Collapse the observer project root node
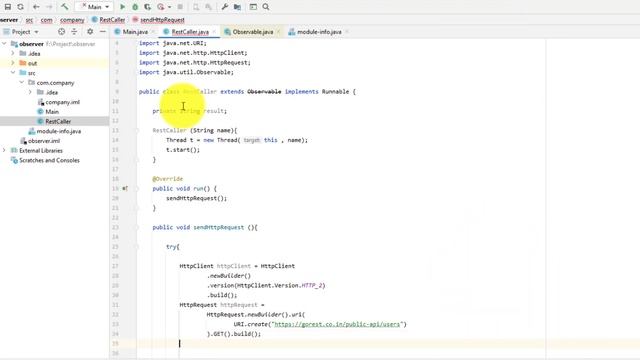This screenshot has width=640, height=360. 4,44
